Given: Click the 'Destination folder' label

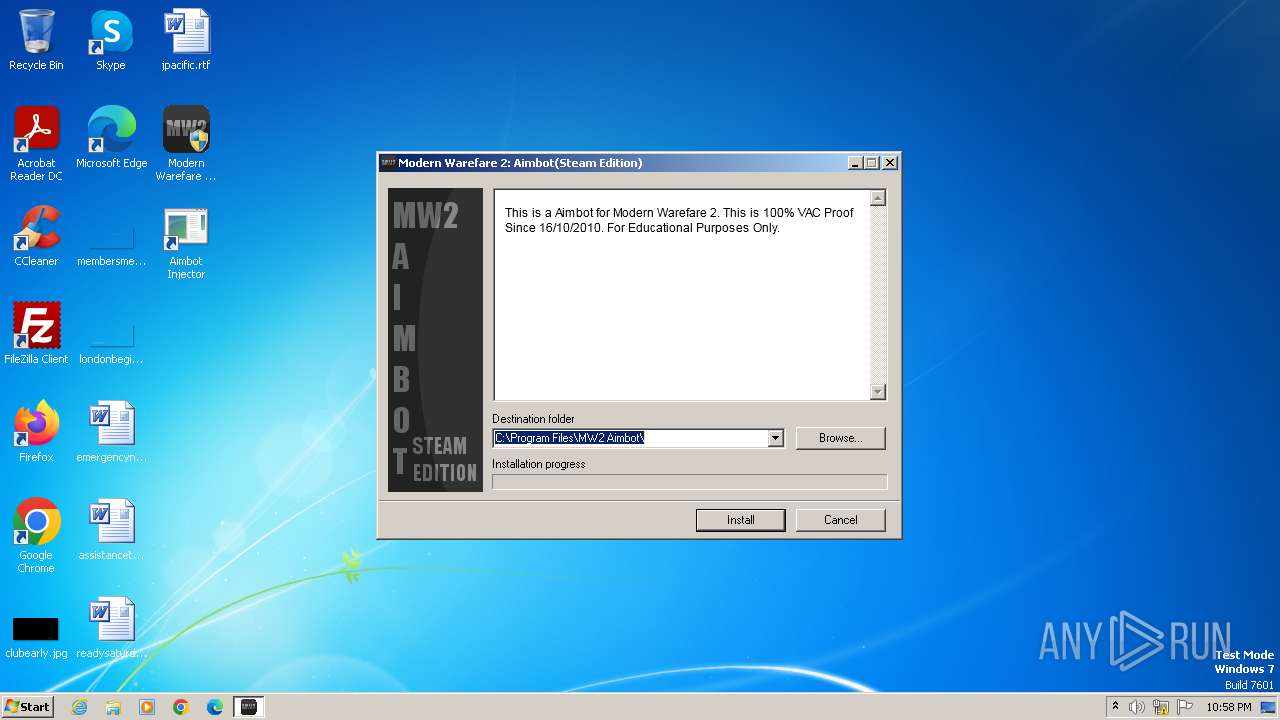Looking at the screenshot, I should tap(533, 419).
